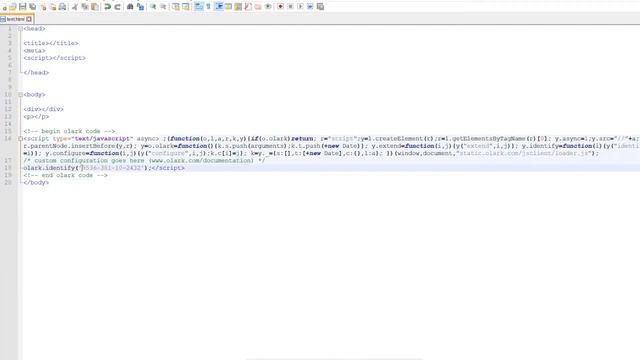Click the <title></title> line
This screenshot has width=640, height=360.
click(51, 43)
